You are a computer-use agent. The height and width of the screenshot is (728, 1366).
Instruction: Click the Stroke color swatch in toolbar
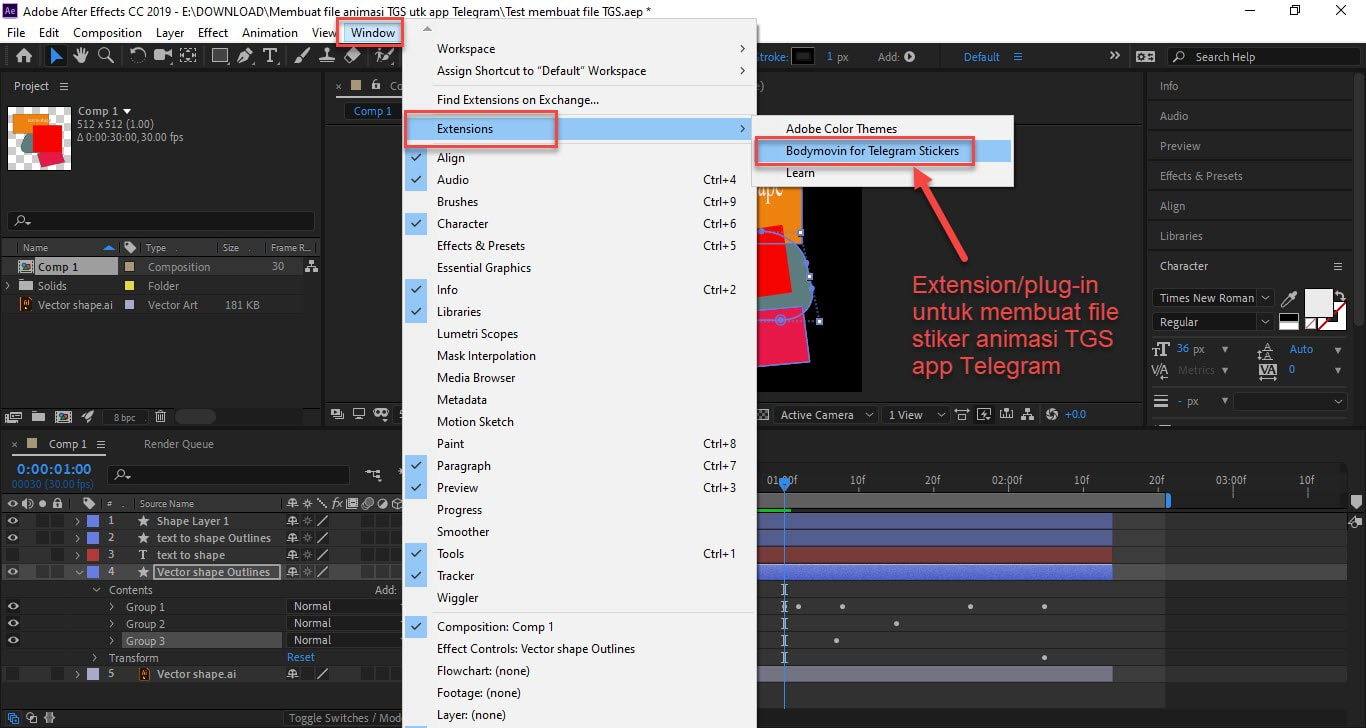[803, 57]
